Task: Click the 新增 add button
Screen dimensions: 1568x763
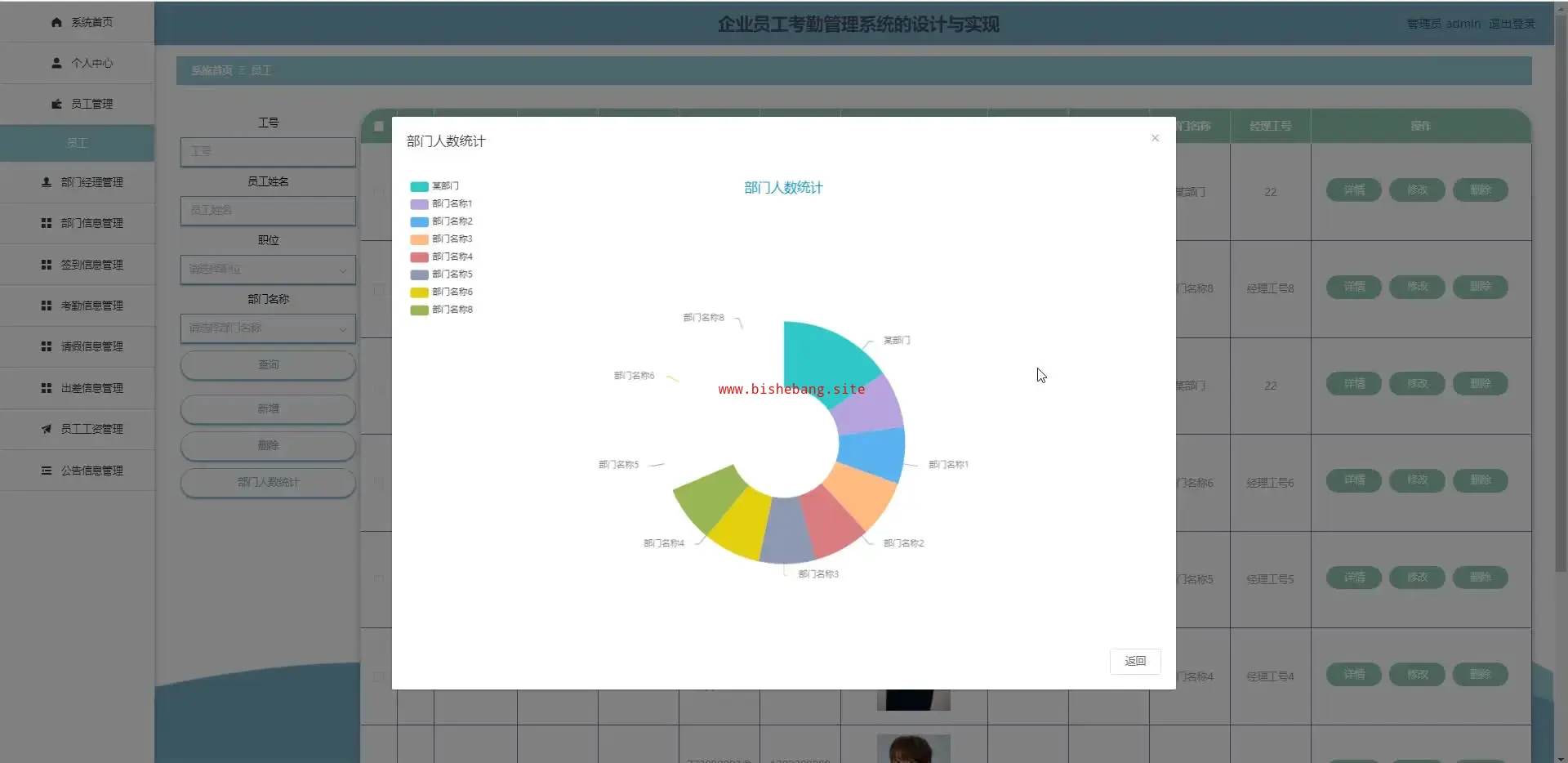Action: pyautogui.click(x=268, y=409)
